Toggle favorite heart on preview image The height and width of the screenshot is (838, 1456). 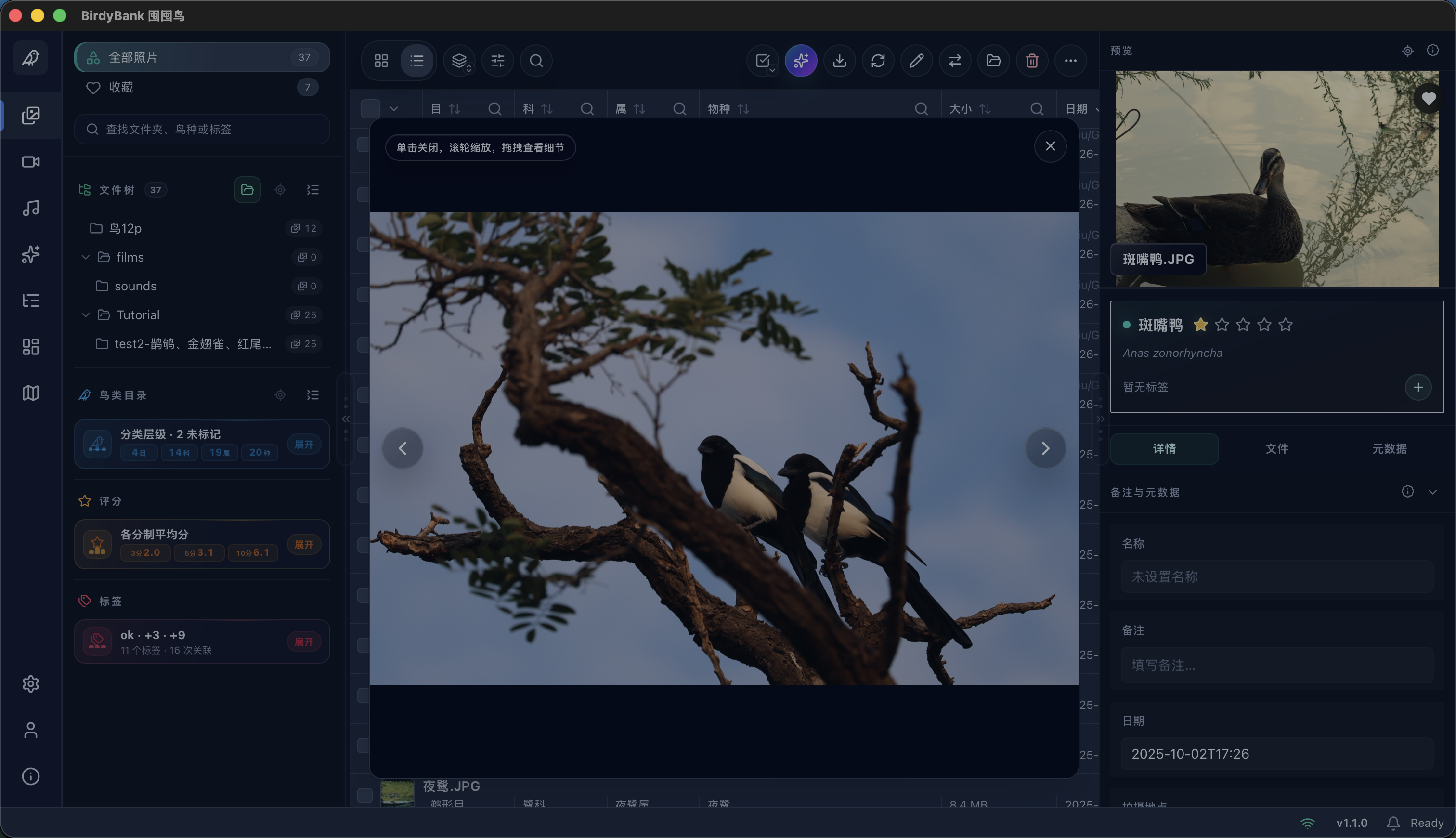pos(1429,98)
